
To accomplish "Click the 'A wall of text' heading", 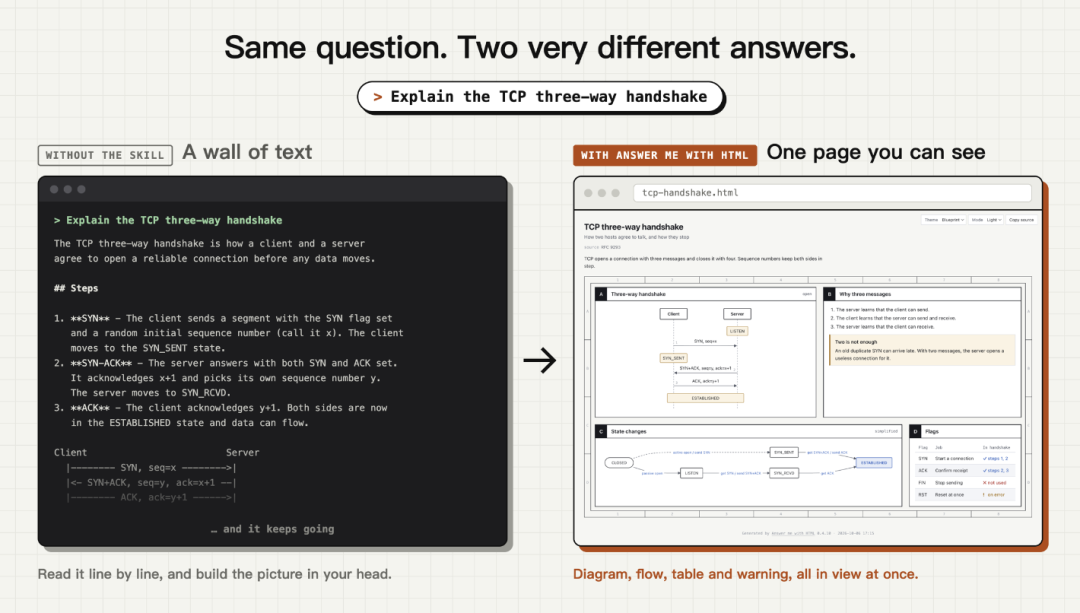I will [x=247, y=152].
